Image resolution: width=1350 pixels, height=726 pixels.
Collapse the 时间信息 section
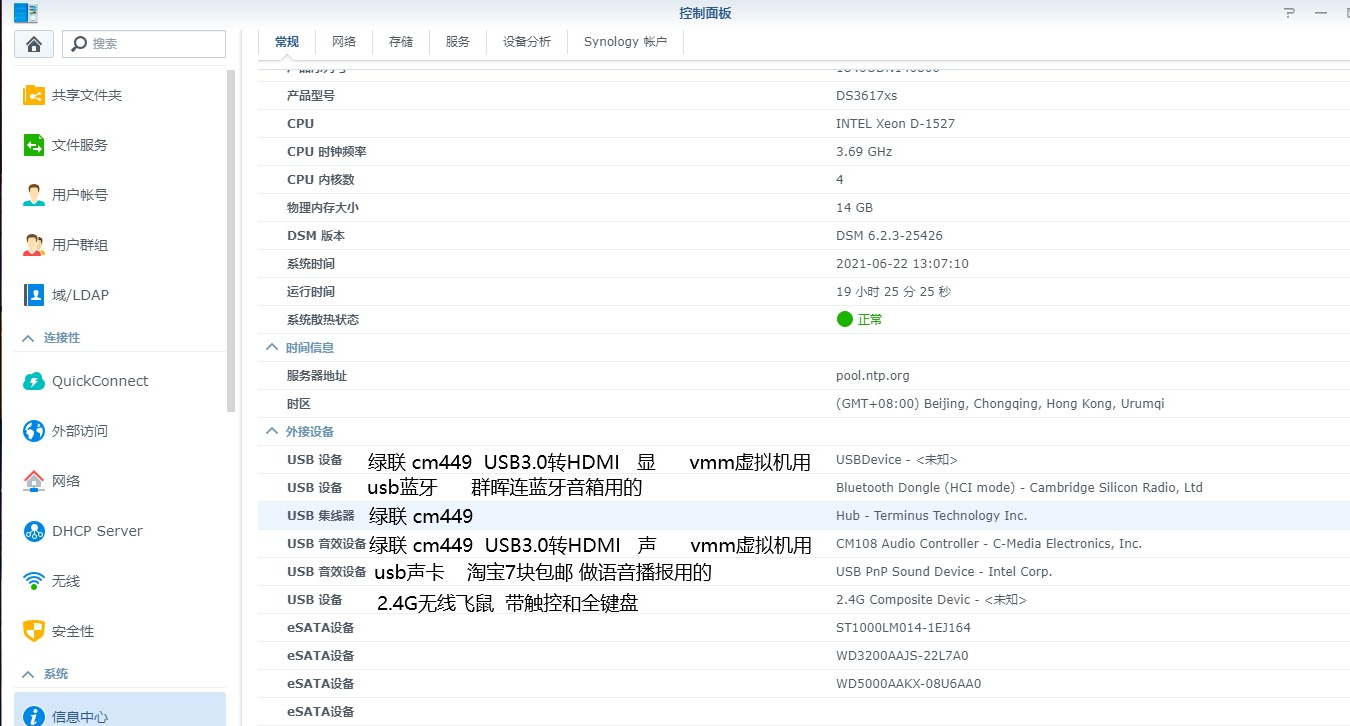point(270,347)
